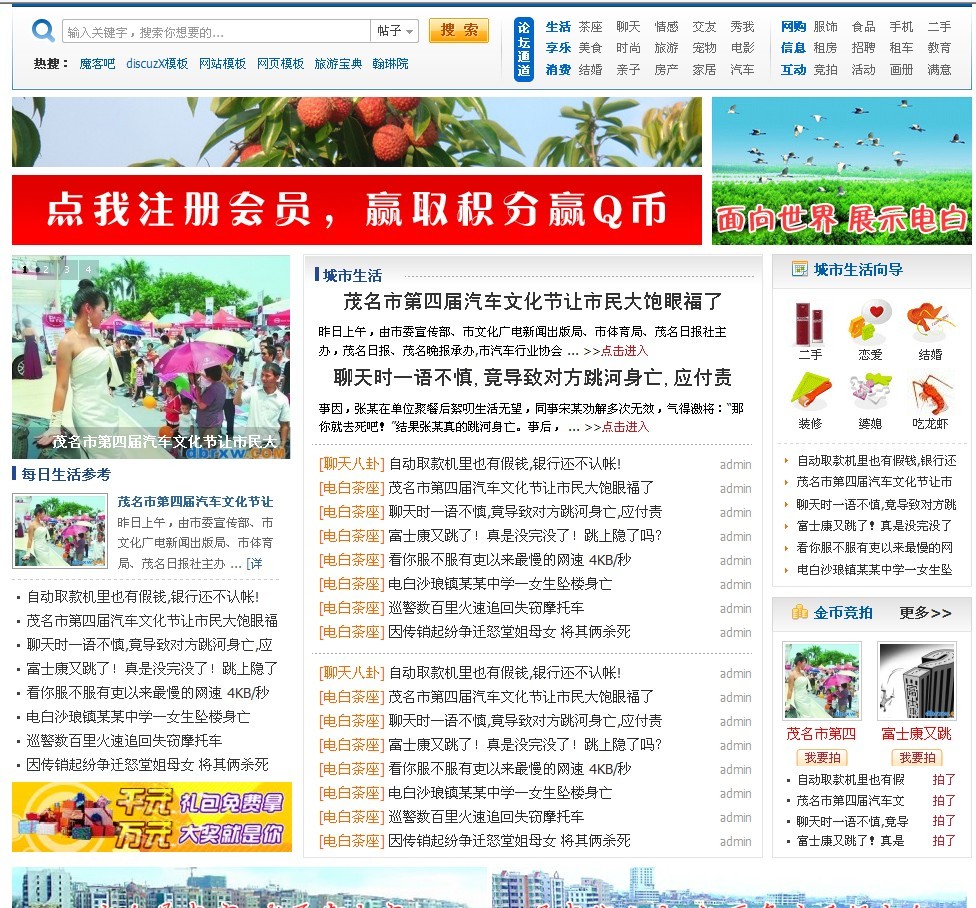Open the 吃龙虾 lobster icon
The width and height of the screenshot is (976, 908).
(x=931, y=393)
